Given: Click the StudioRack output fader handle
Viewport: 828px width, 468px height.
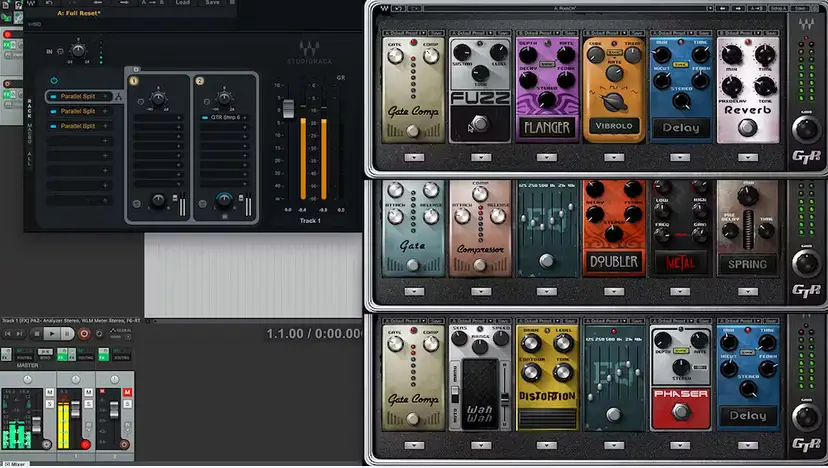Looking at the screenshot, I should pyautogui.click(x=288, y=108).
